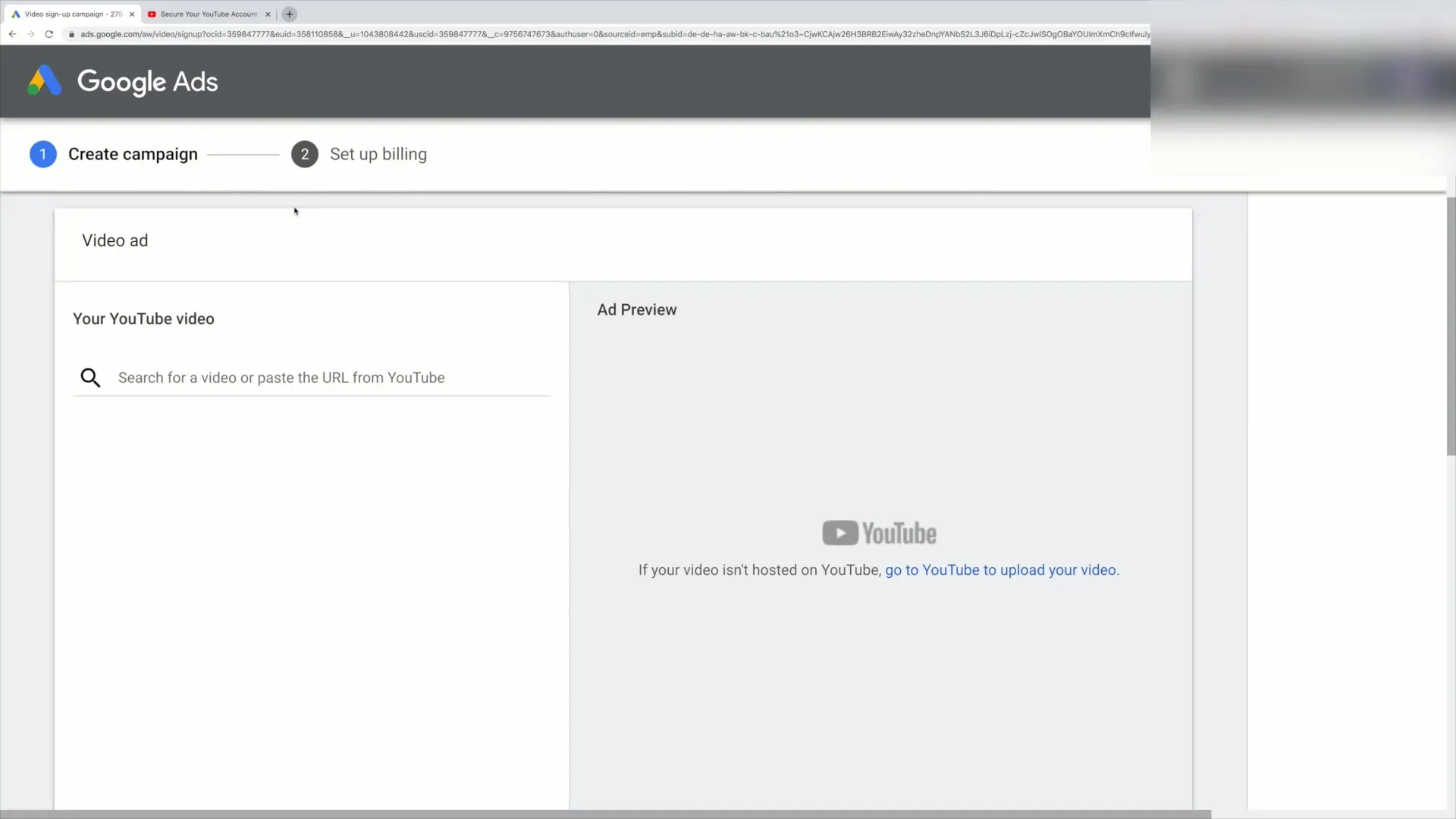Click the Your YouTube video label

143,318
